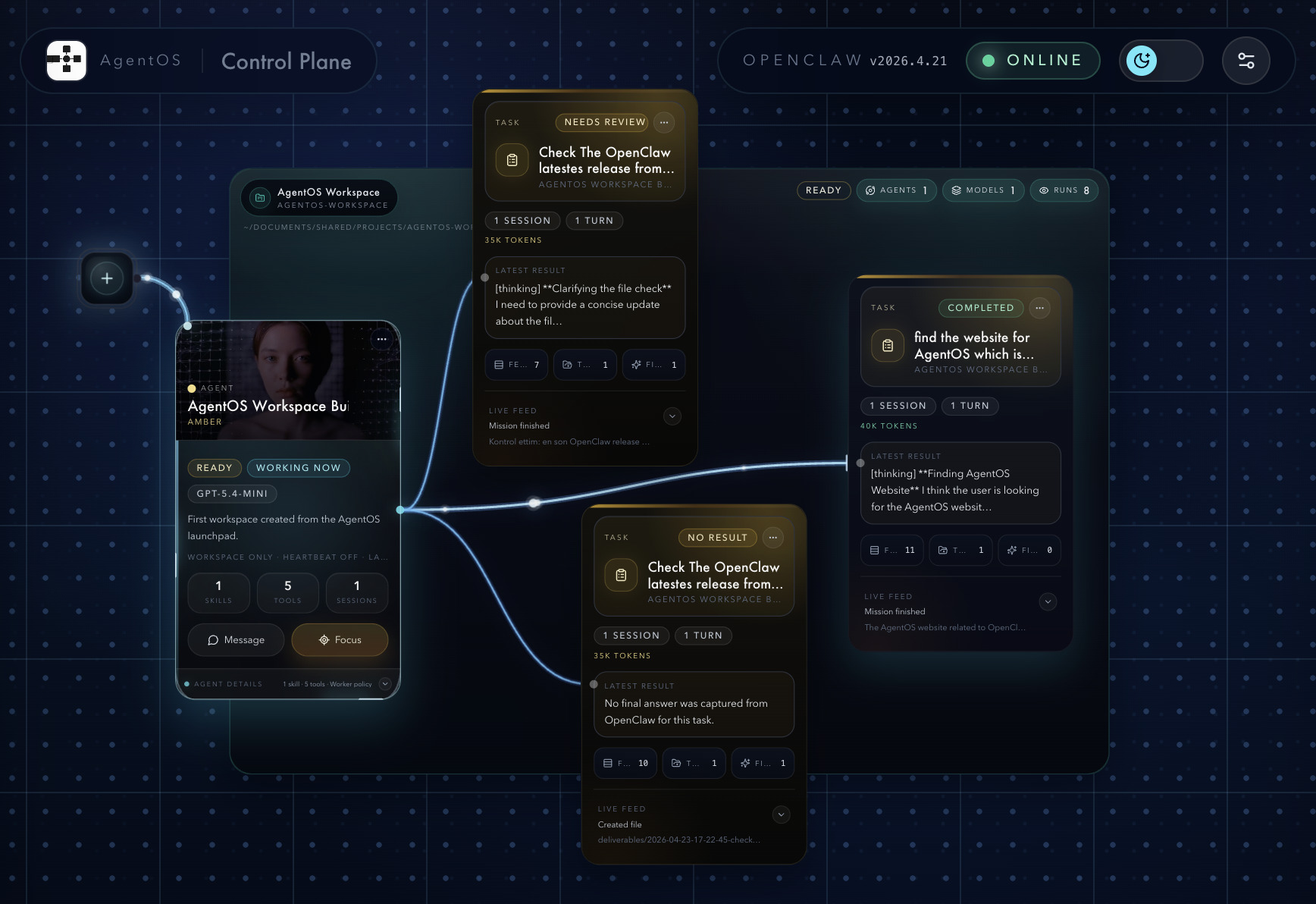This screenshot has height=904, width=1316.
Task: Expand Live Feed on the No Result task
Action: (x=781, y=815)
